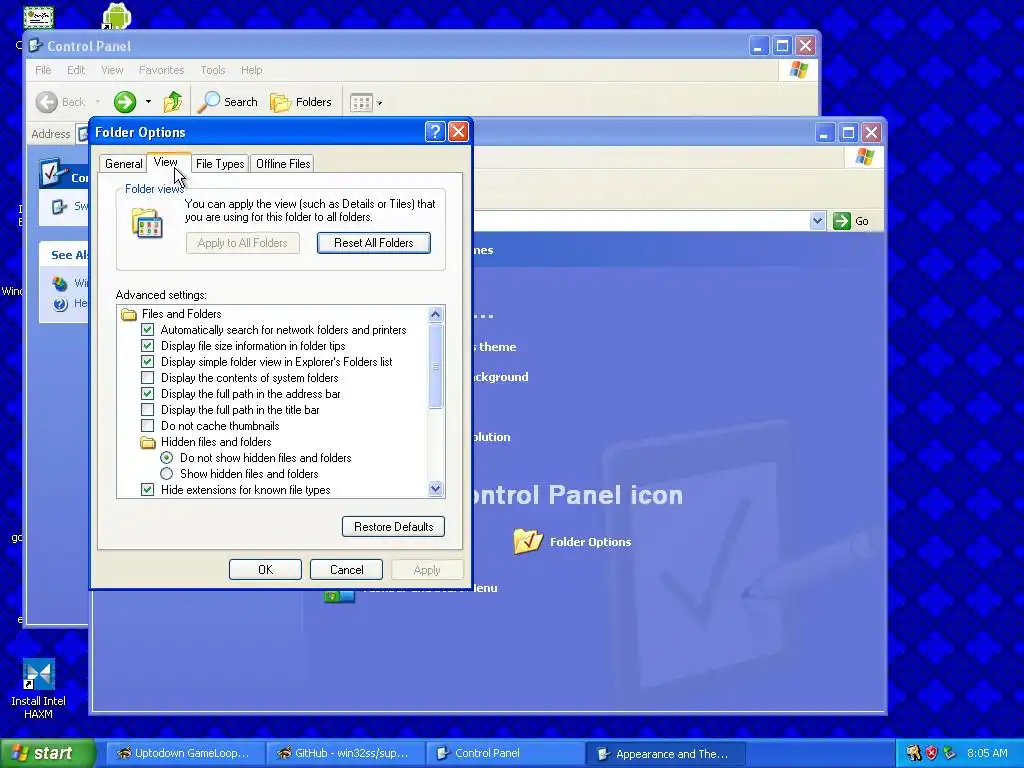Enable Do not cache thumbnails checkbox
The height and width of the screenshot is (768, 1024).
click(148, 426)
